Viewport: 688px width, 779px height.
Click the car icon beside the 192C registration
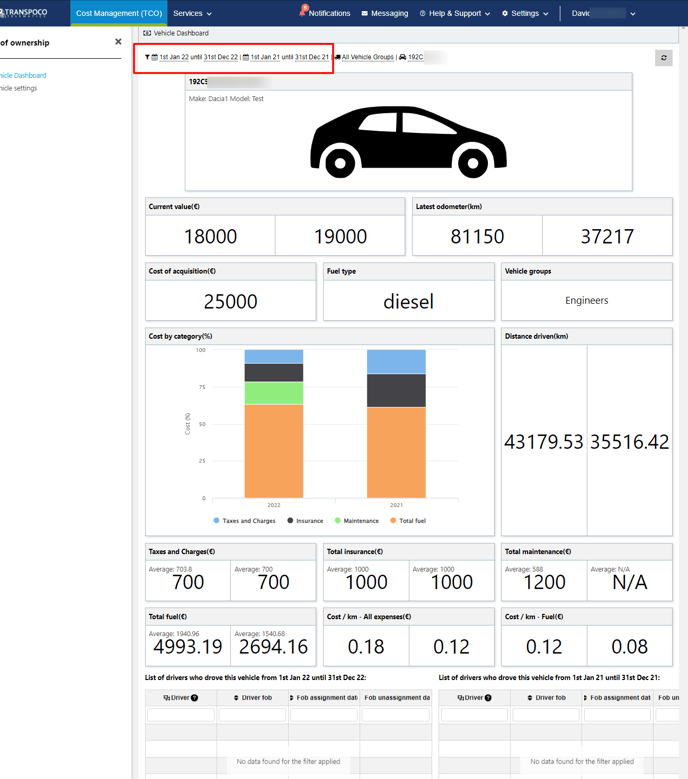tap(403, 57)
